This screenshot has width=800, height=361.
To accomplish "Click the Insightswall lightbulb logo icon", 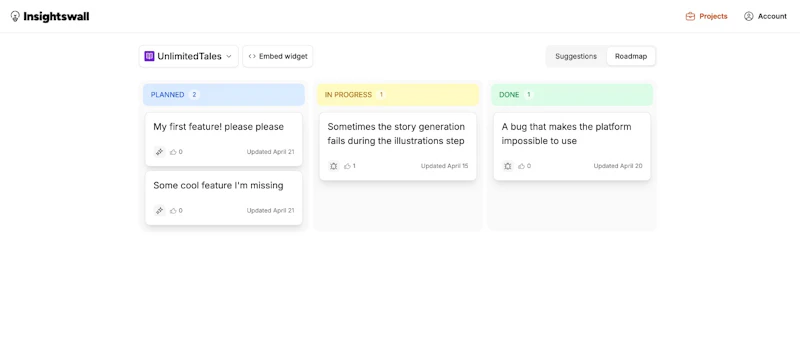I will point(15,16).
